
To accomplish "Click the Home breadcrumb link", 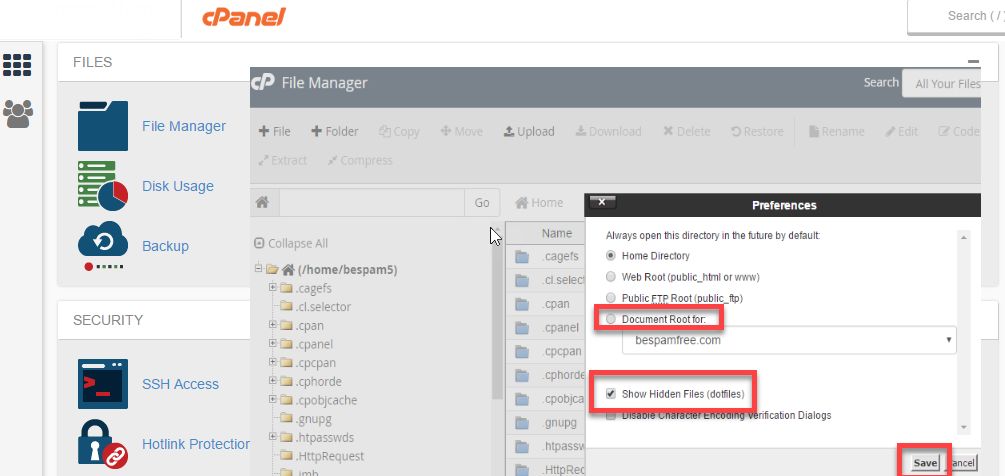I will (539, 202).
